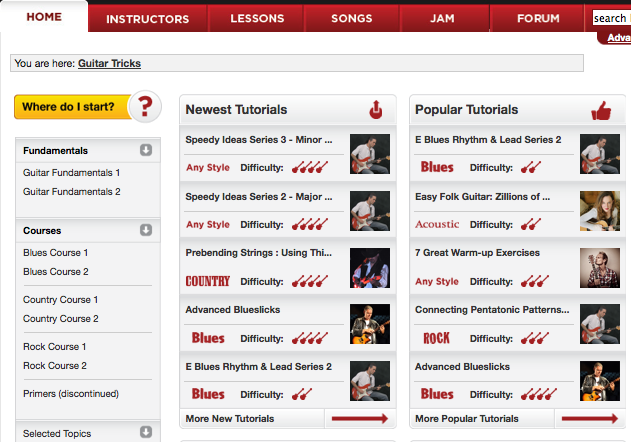Expand the Selected Topics section arrow
The height and width of the screenshot is (442, 631).
pos(146,432)
